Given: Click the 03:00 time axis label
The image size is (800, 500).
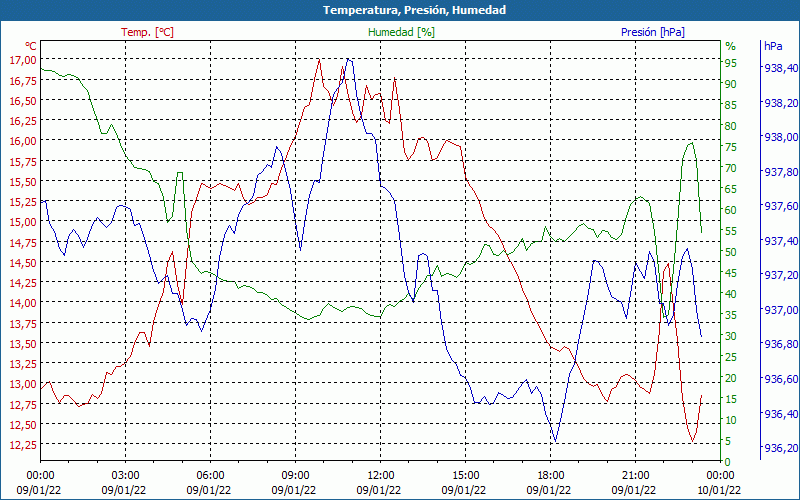Looking at the screenshot, I should 125,475.
